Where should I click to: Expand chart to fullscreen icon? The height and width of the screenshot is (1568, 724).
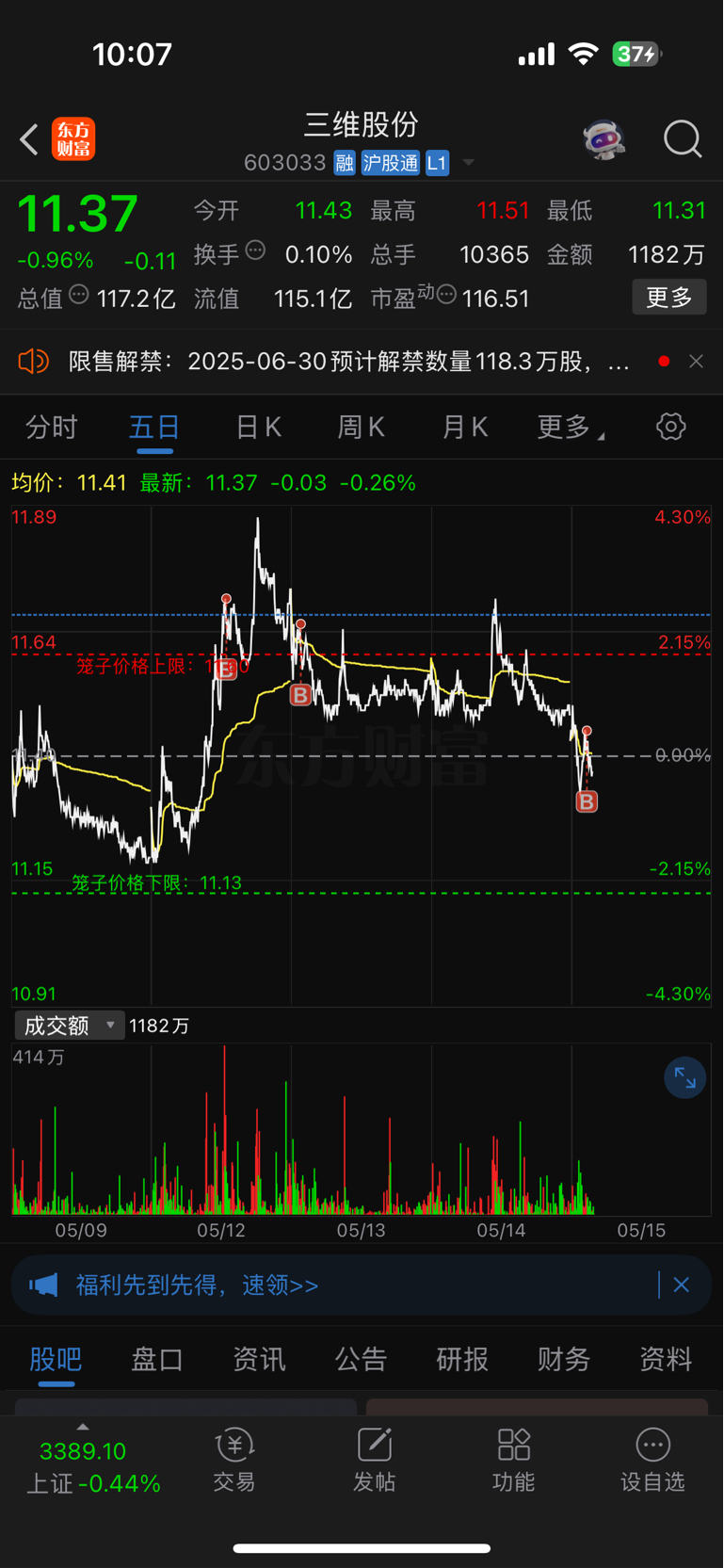pyautogui.click(x=685, y=1079)
